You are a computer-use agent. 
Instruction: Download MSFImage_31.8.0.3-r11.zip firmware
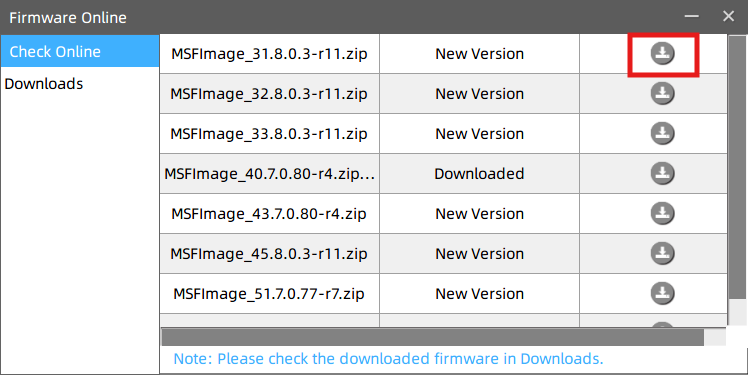[663, 53]
